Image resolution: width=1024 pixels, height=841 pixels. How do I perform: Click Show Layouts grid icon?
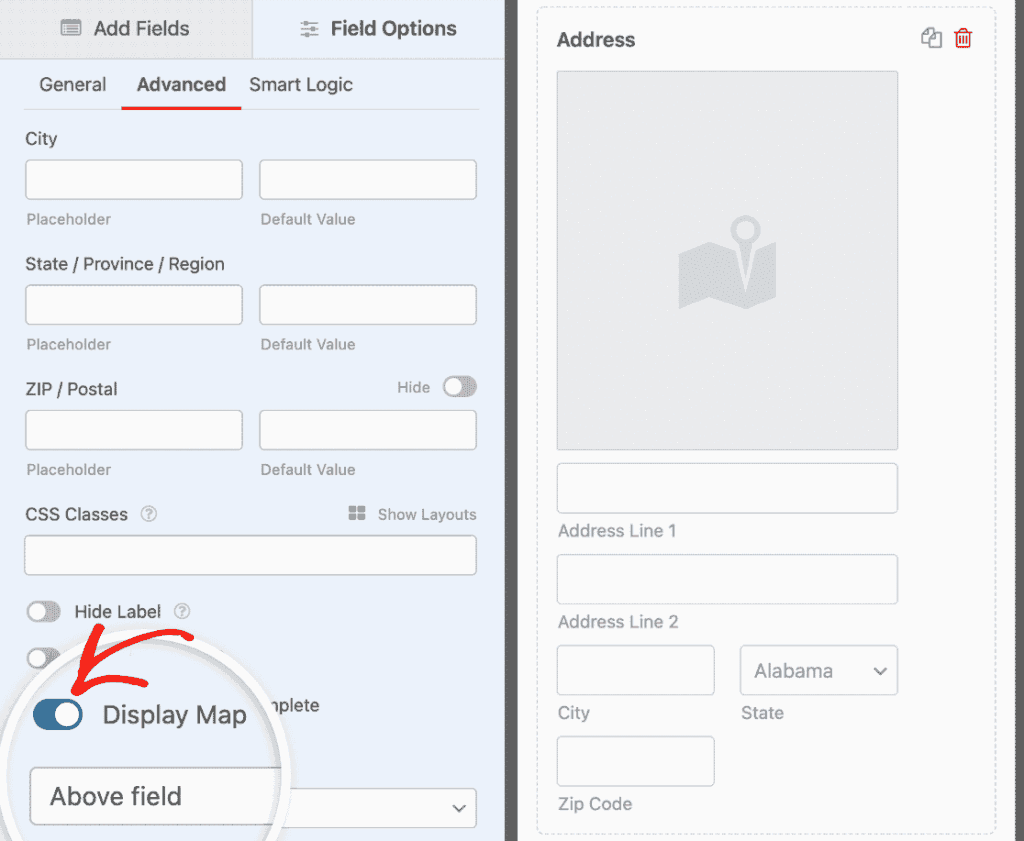tap(357, 514)
